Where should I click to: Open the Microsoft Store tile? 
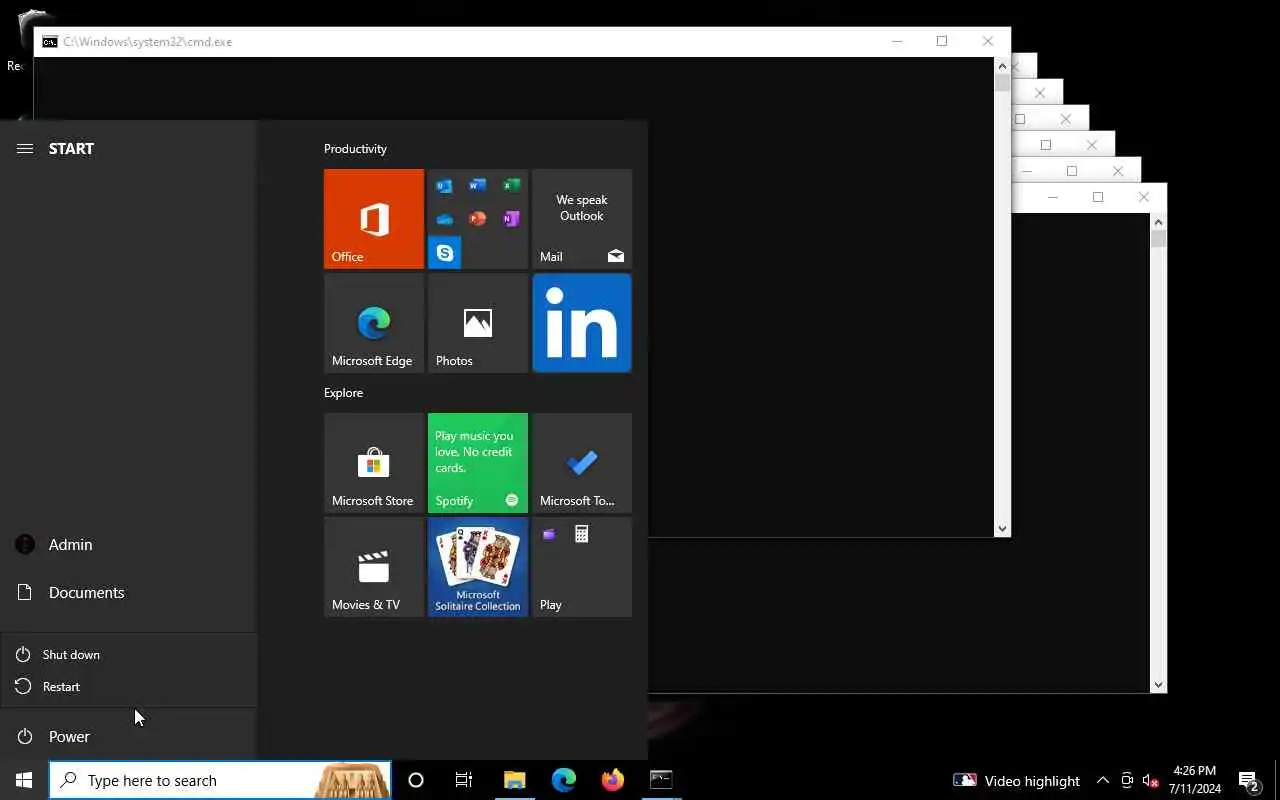pos(374,463)
